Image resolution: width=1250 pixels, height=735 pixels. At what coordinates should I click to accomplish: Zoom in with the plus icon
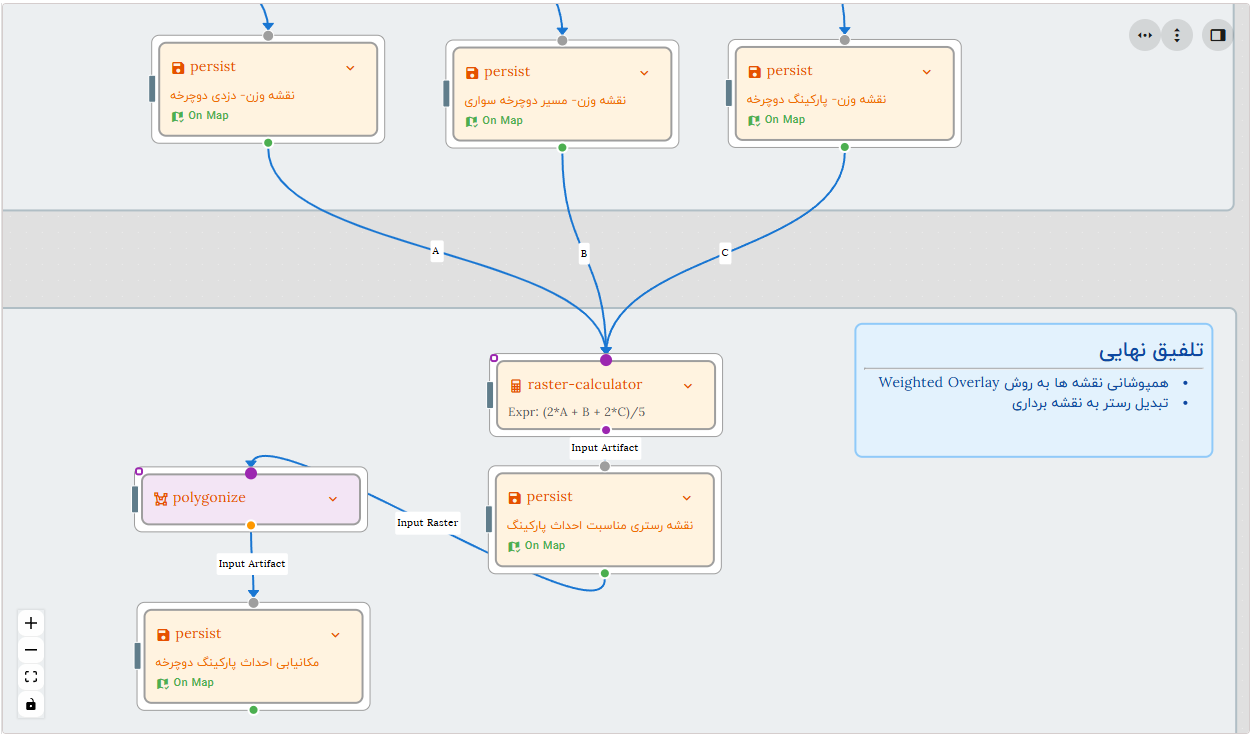click(x=30, y=622)
